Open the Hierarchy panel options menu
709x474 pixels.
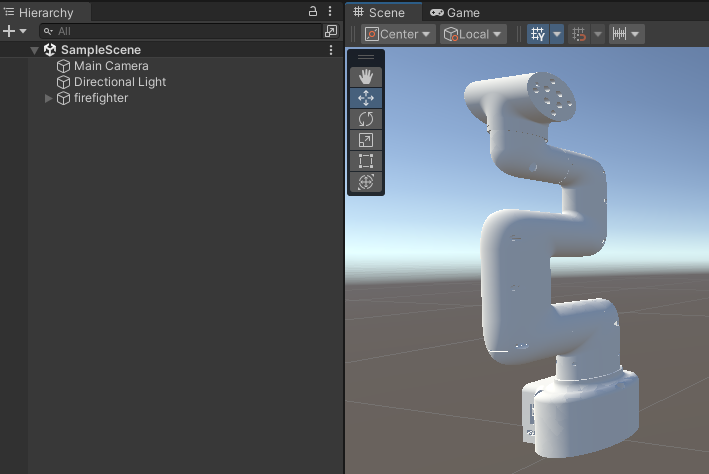pos(330,11)
